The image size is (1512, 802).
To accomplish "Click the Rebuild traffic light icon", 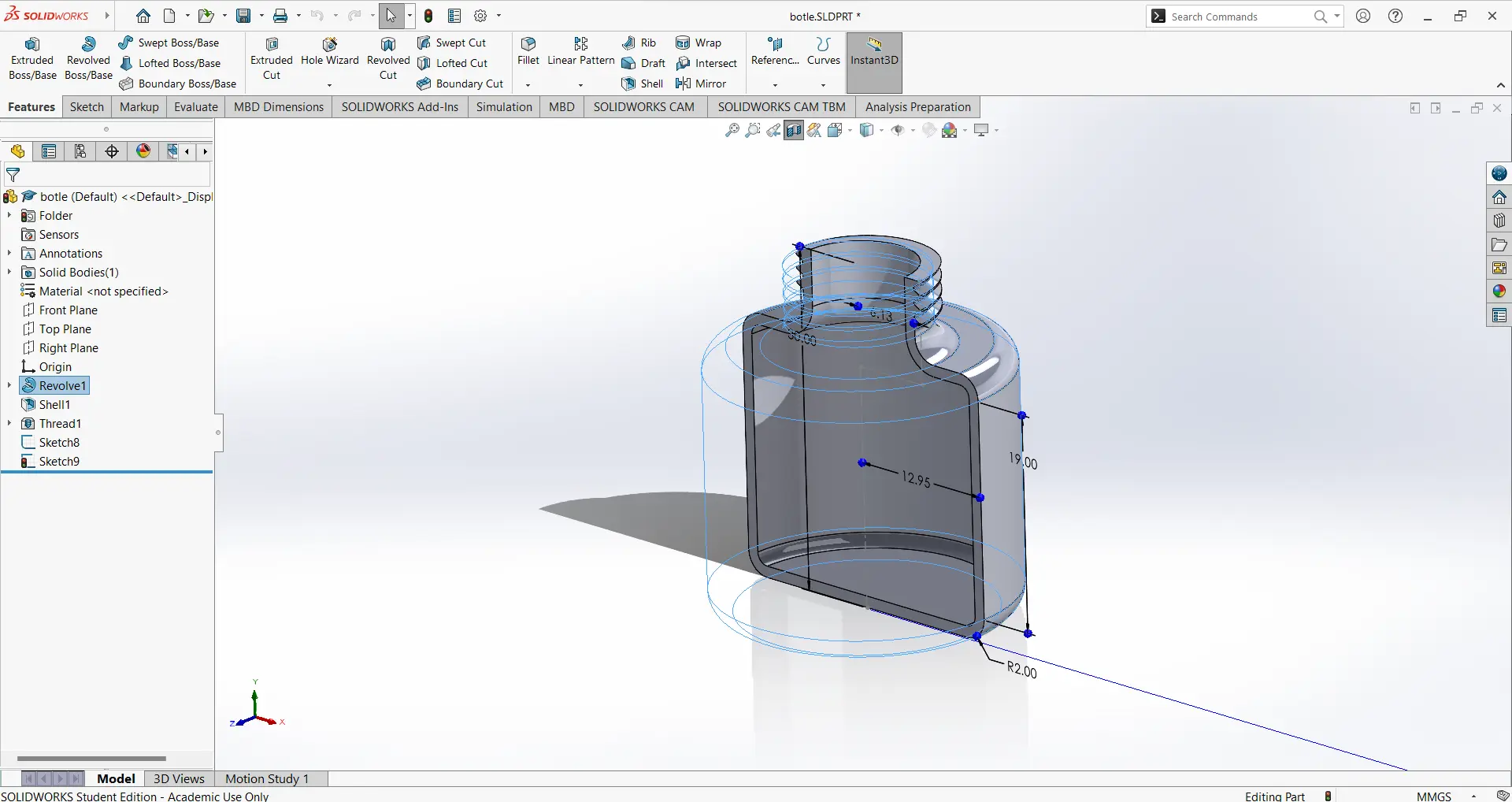I will (428, 16).
